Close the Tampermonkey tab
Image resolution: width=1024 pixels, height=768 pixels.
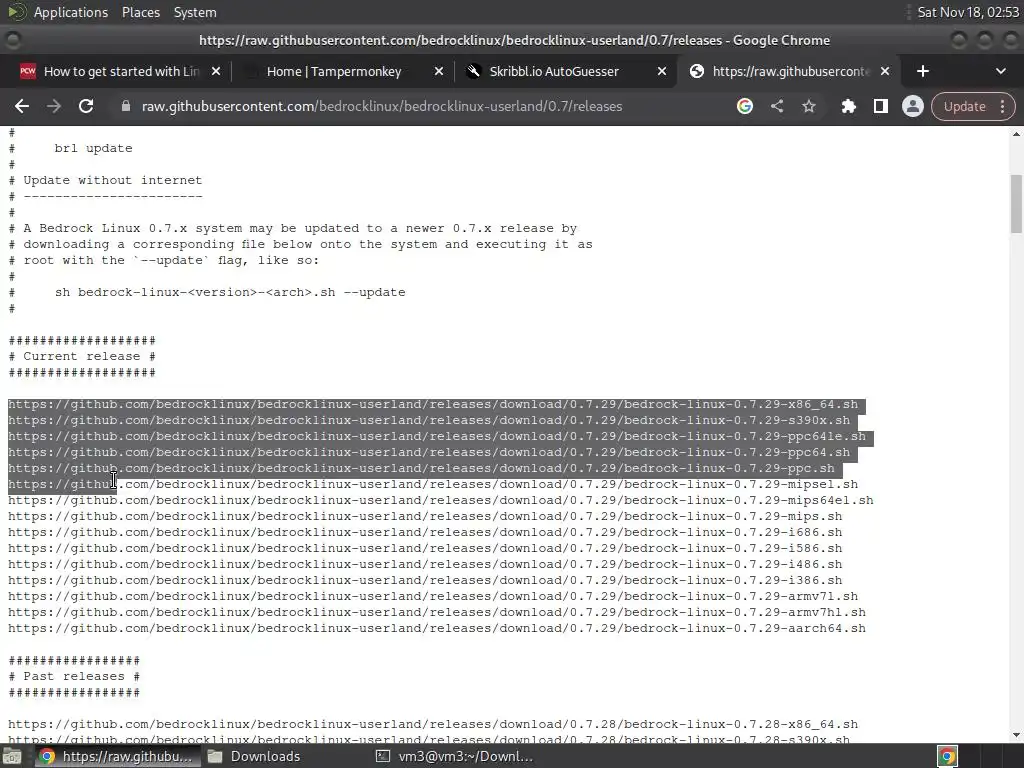[439, 71]
